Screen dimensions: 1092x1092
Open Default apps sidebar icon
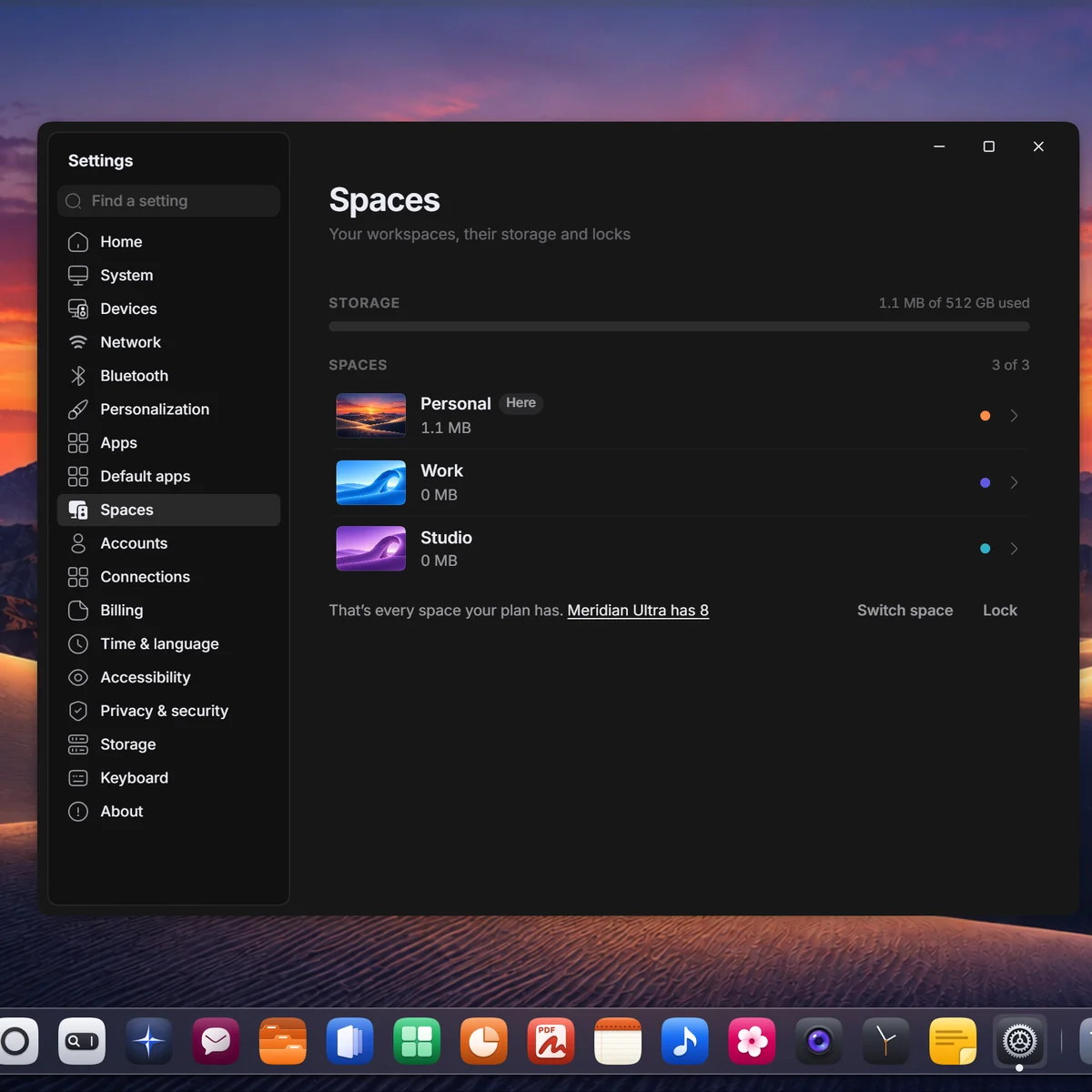(78, 477)
